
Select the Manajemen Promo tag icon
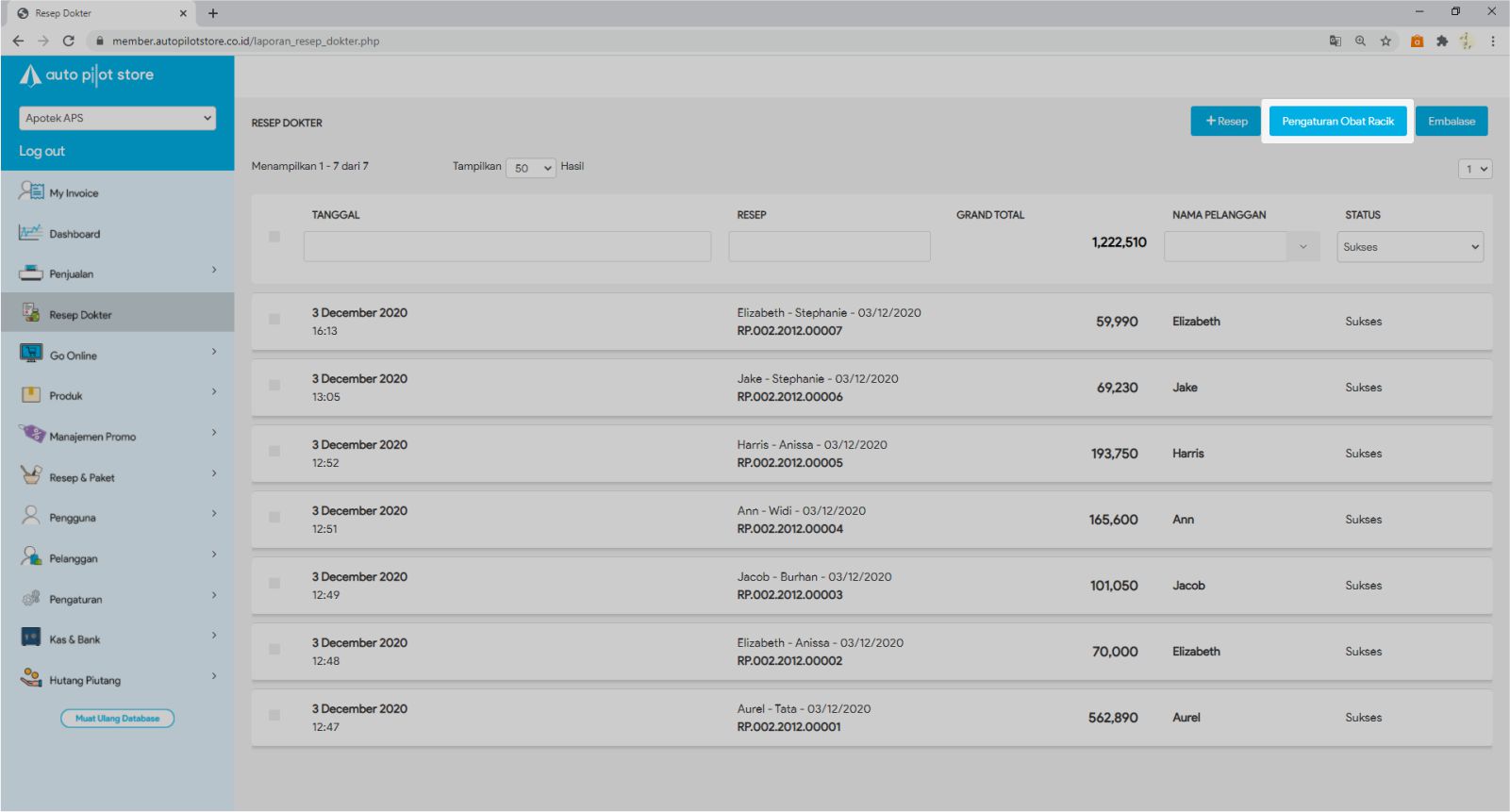32,435
